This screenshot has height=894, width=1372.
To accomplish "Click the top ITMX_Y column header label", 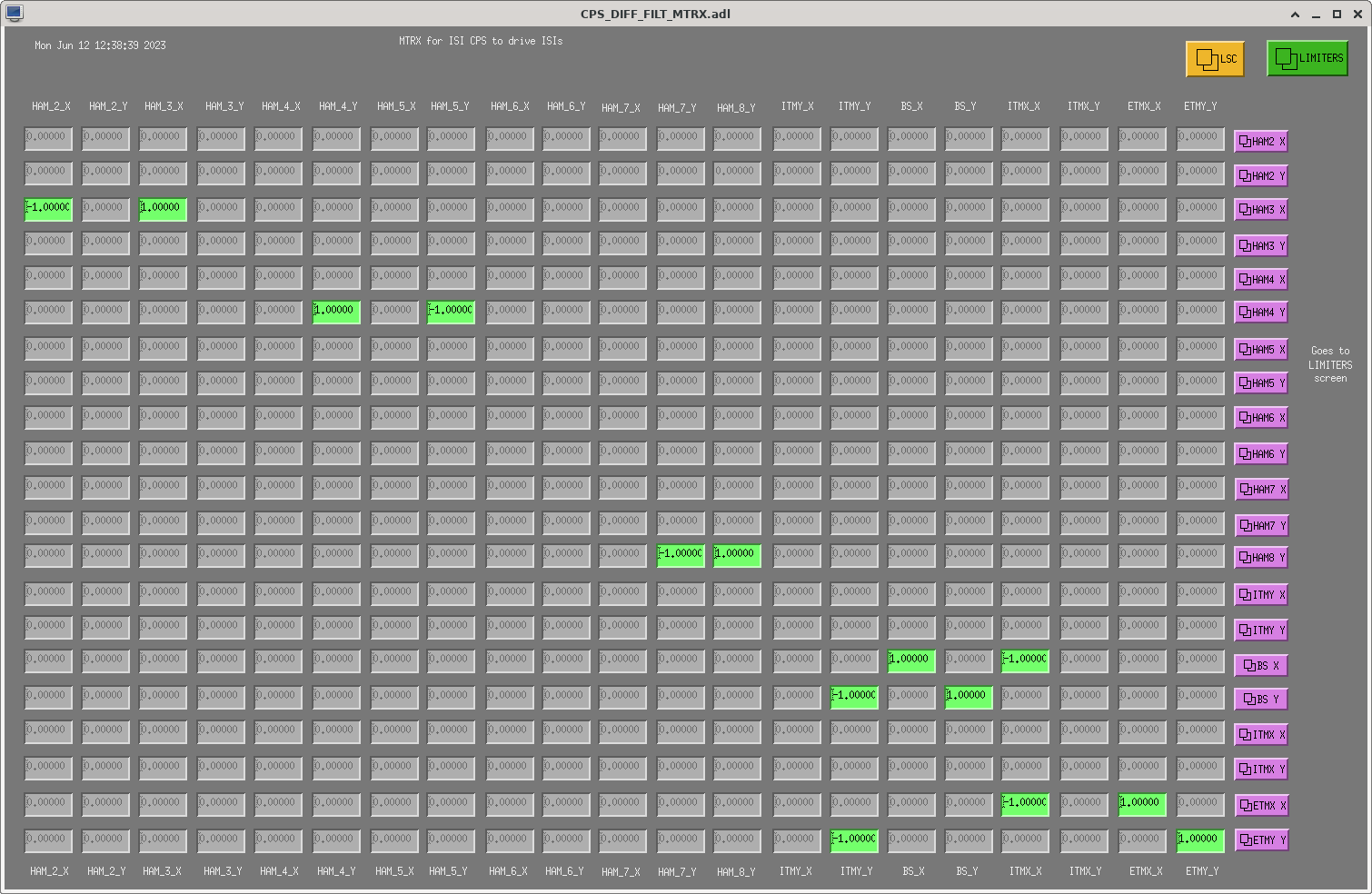I will 1083,106.
